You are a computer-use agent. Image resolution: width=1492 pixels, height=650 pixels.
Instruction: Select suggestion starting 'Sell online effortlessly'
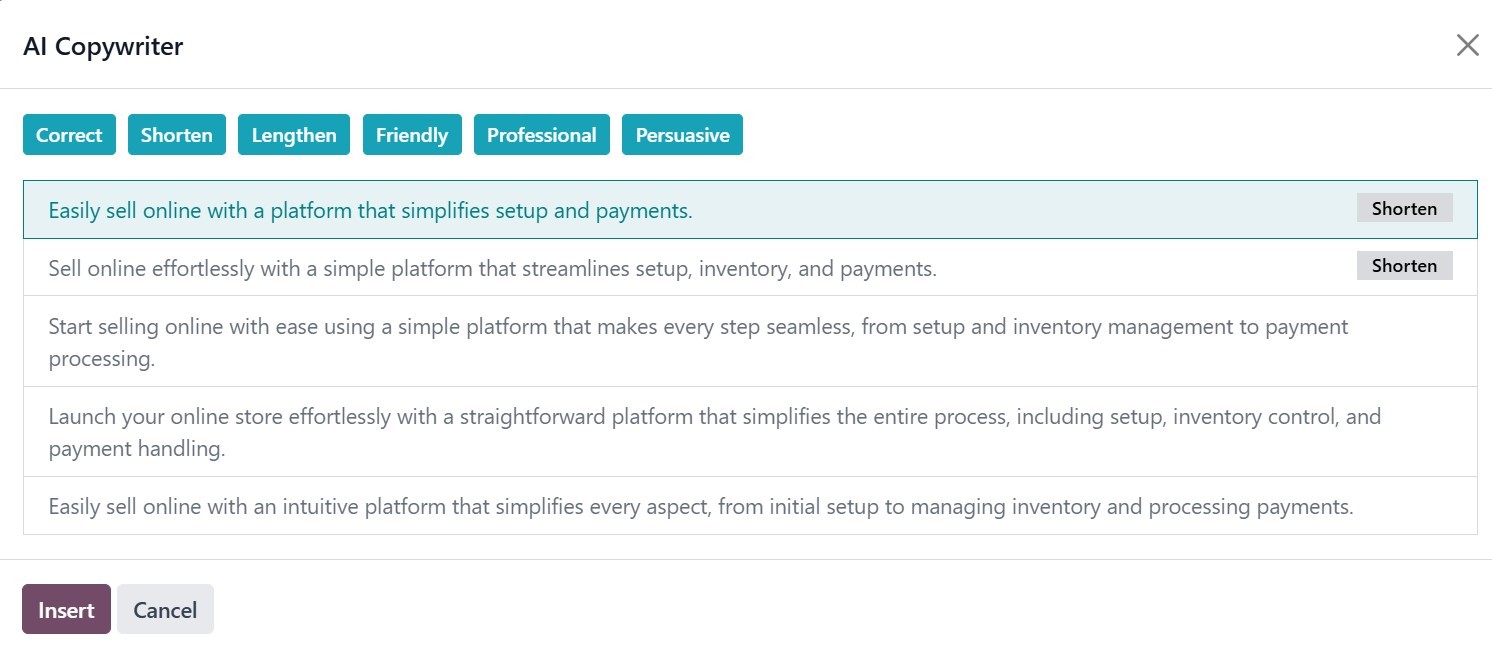point(492,268)
